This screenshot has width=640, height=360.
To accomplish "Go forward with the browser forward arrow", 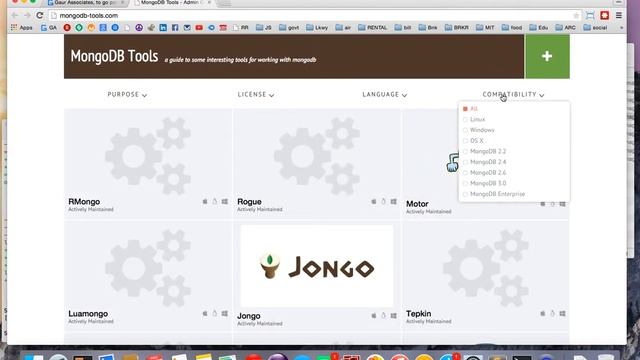I will point(27,16).
